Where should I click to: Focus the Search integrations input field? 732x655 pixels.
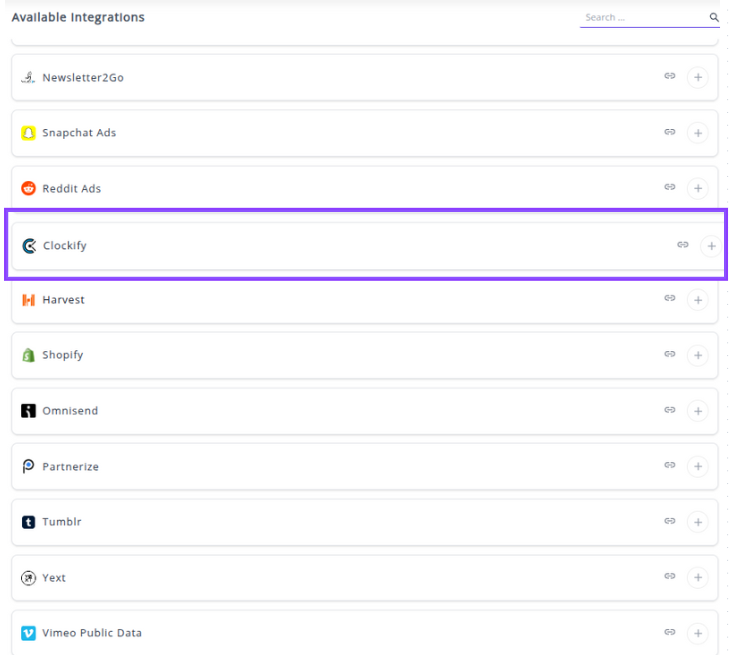pos(642,18)
